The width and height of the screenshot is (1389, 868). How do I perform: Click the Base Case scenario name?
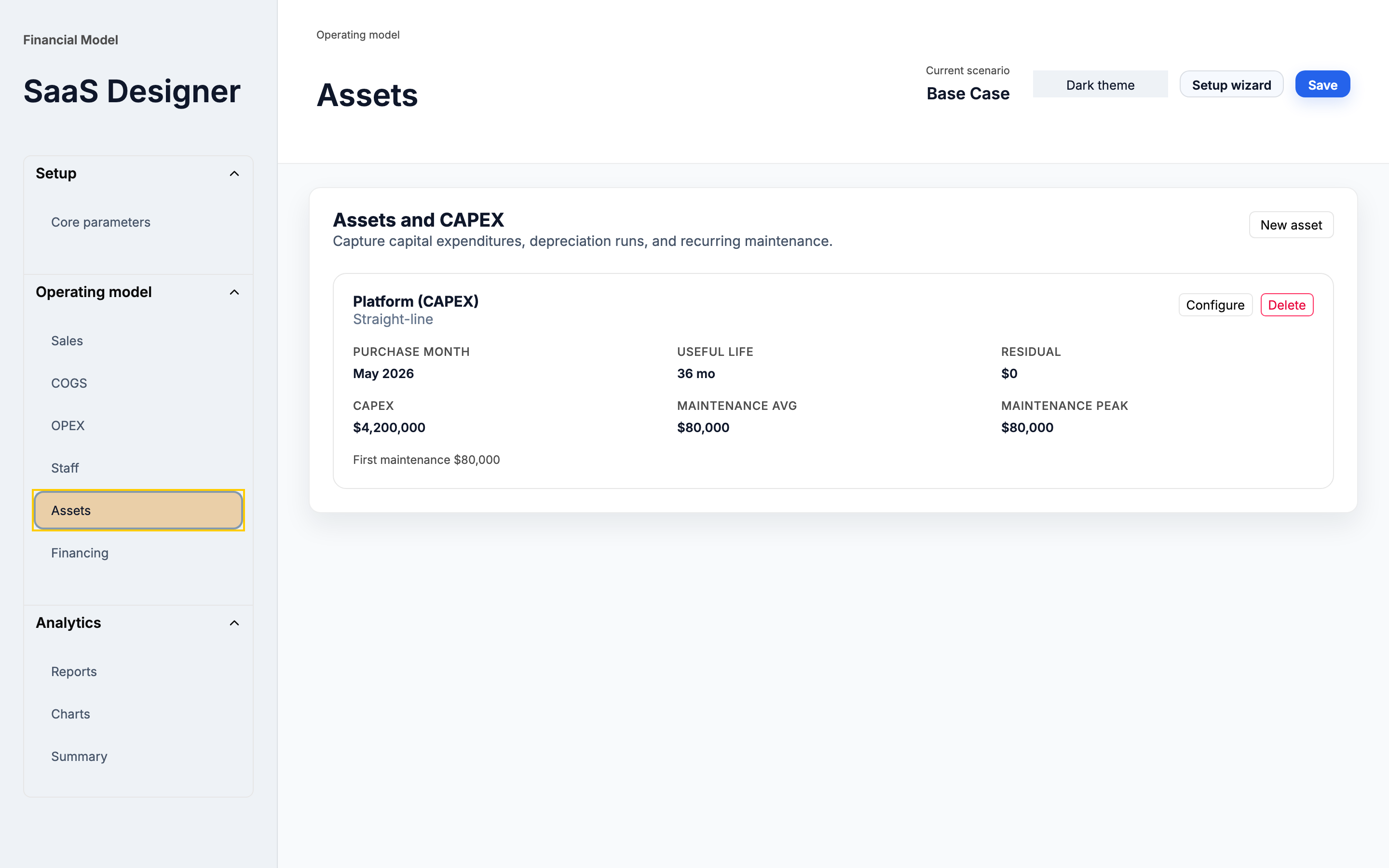(967, 94)
